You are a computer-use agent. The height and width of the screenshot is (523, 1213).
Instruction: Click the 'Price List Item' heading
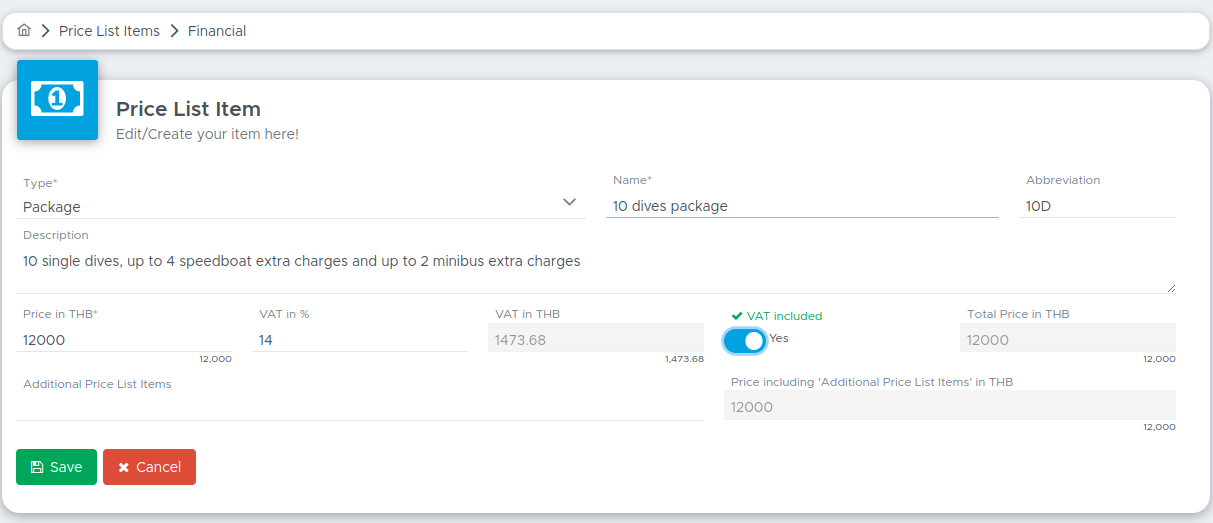coord(188,109)
